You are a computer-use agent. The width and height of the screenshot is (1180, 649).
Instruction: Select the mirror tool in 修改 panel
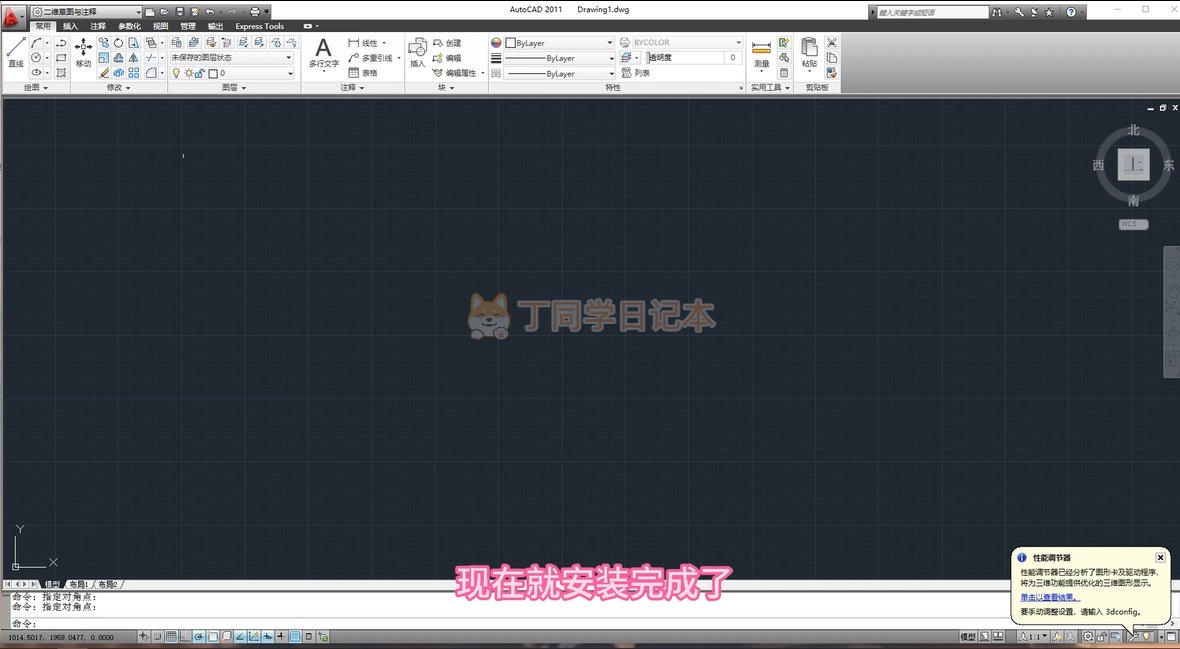click(x=133, y=58)
